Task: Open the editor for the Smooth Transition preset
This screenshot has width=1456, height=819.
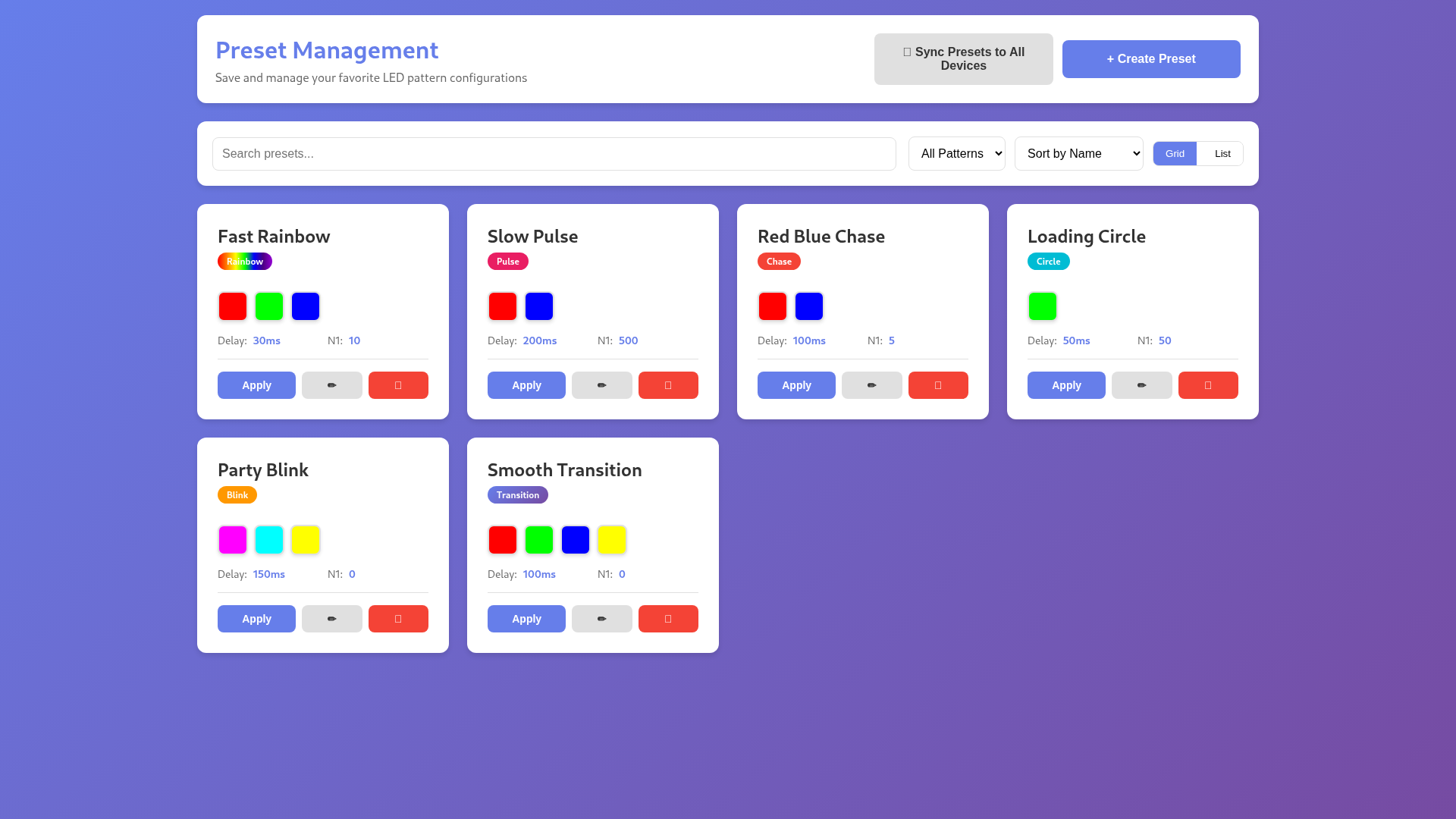Action: click(601, 619)
